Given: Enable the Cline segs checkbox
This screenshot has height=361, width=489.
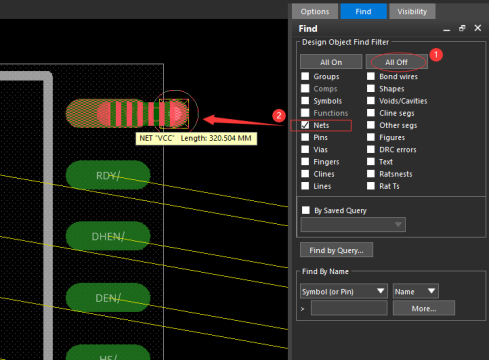Looking at the screenshot, I should [x=371, y=113].
